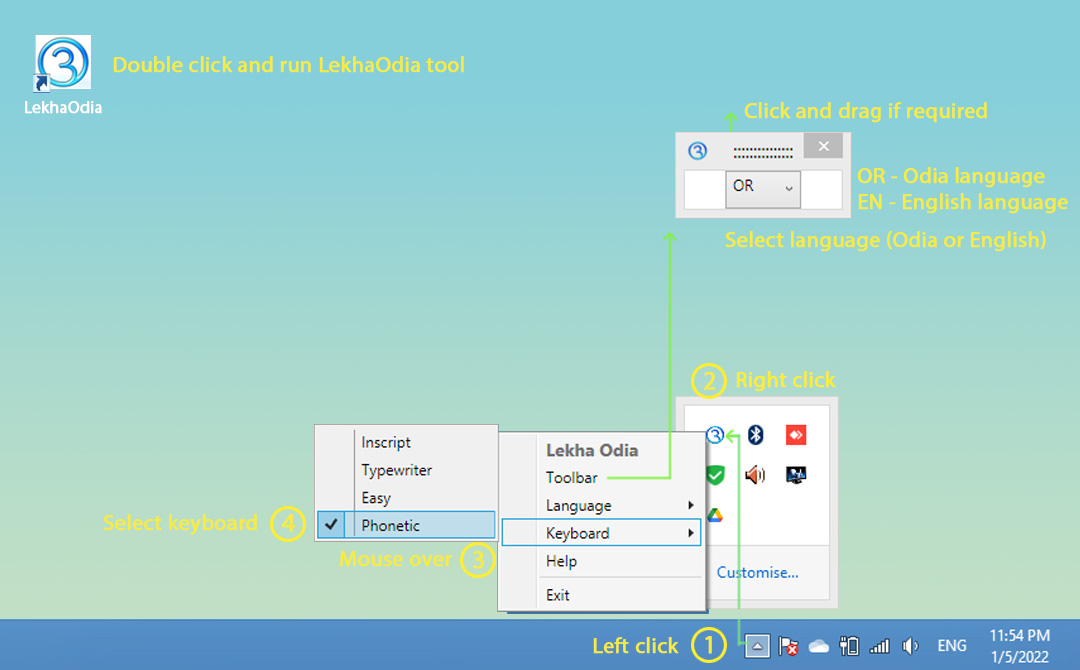Click the OneDrive cloud icon on the taskbar
Image resolution: width=1080 pixels, height=670 pixels.
point(818,646)
